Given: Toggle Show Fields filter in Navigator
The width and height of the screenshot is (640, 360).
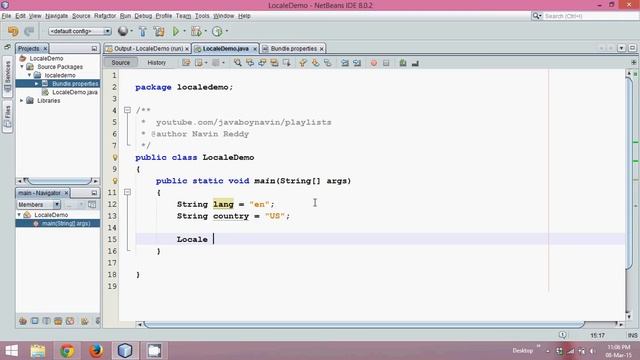Looking at the screenshot, I should click(35, 321).
